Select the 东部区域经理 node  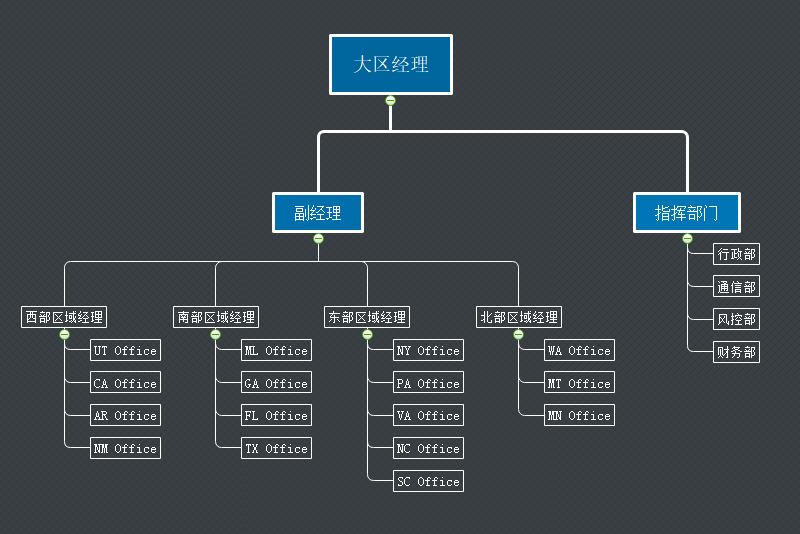(x=367, y=317)
